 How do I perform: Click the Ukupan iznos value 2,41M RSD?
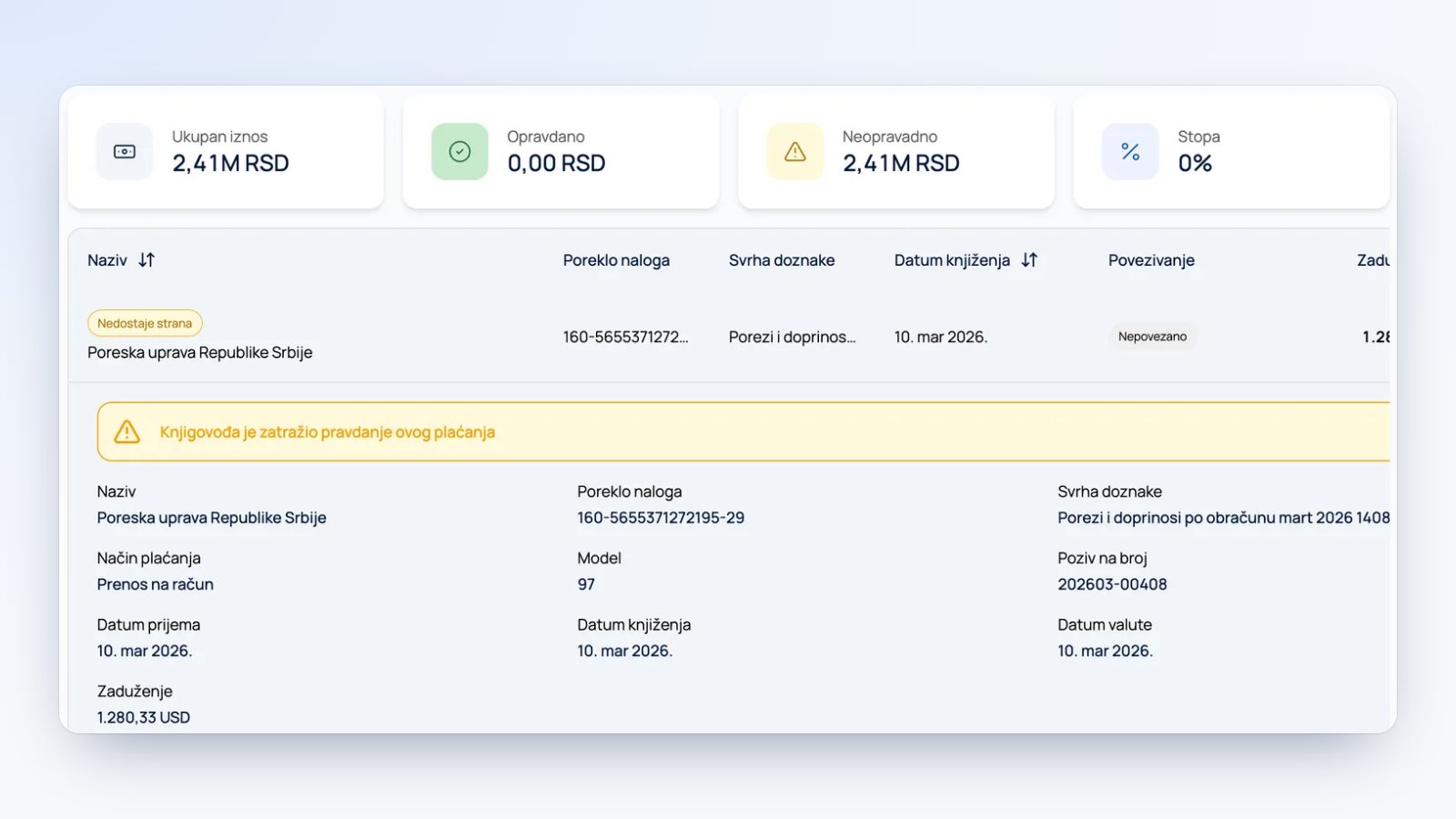pyautogui.click(x=230, y=164)
